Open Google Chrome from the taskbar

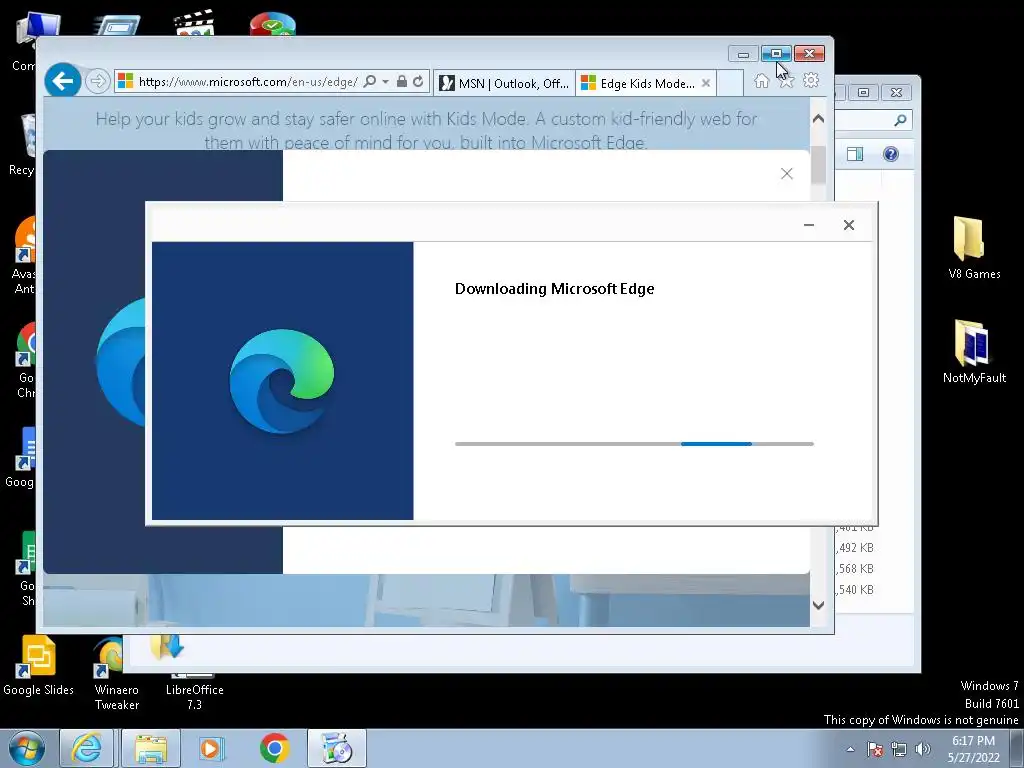pos(274,748)
